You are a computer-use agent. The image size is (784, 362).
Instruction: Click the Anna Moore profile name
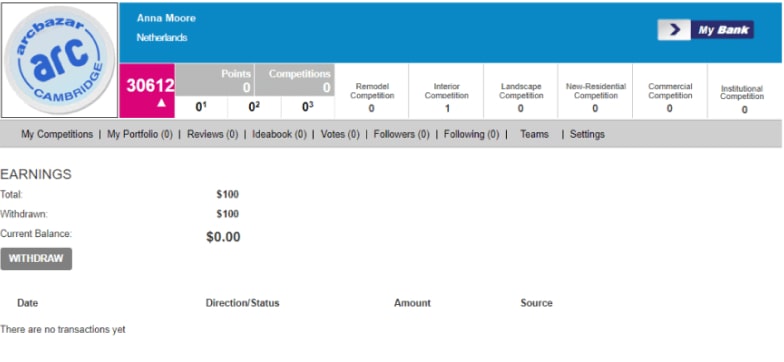coord(166,18)
